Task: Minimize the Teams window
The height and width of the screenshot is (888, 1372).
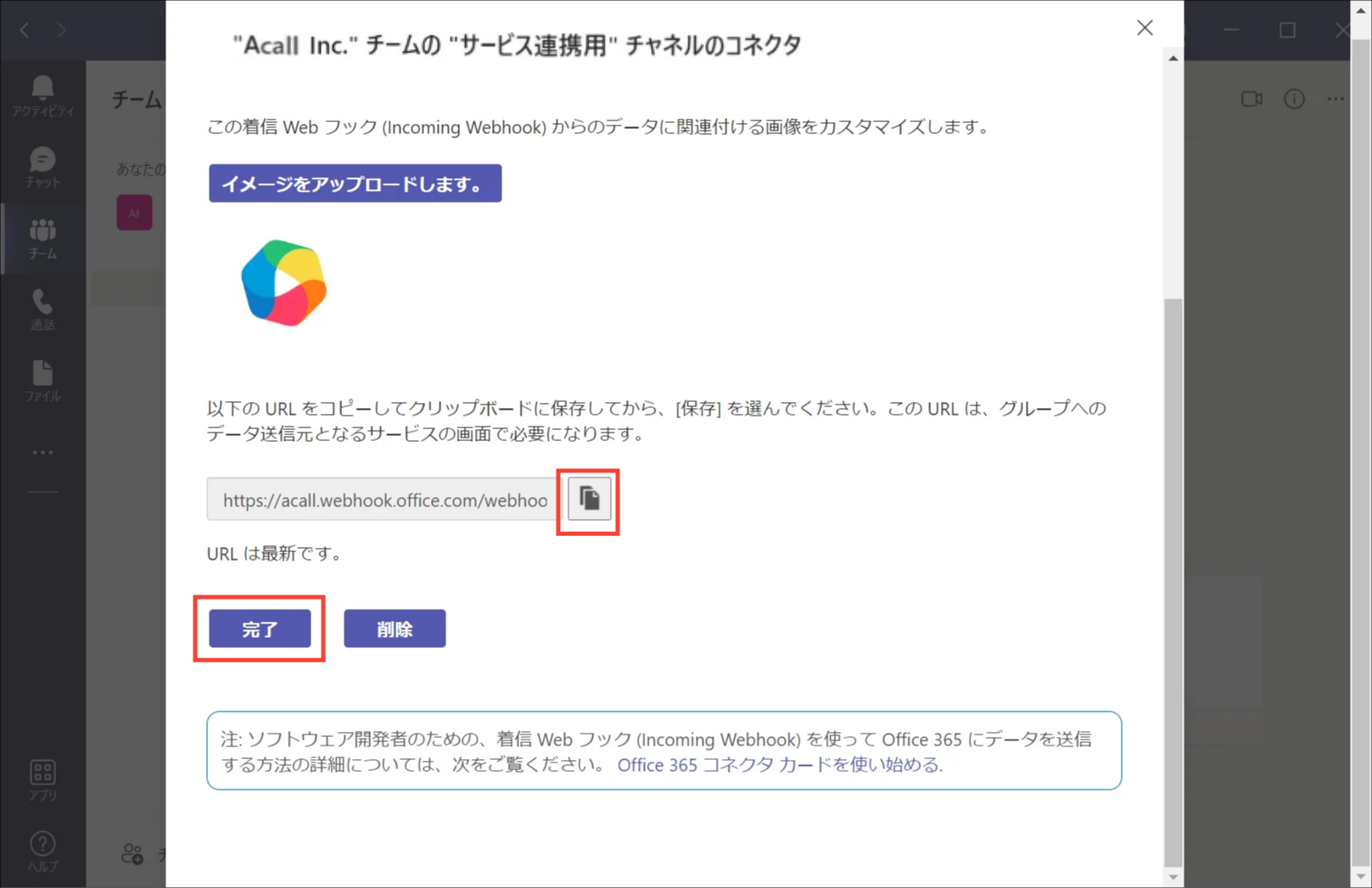Action: tap(1232, 31)
